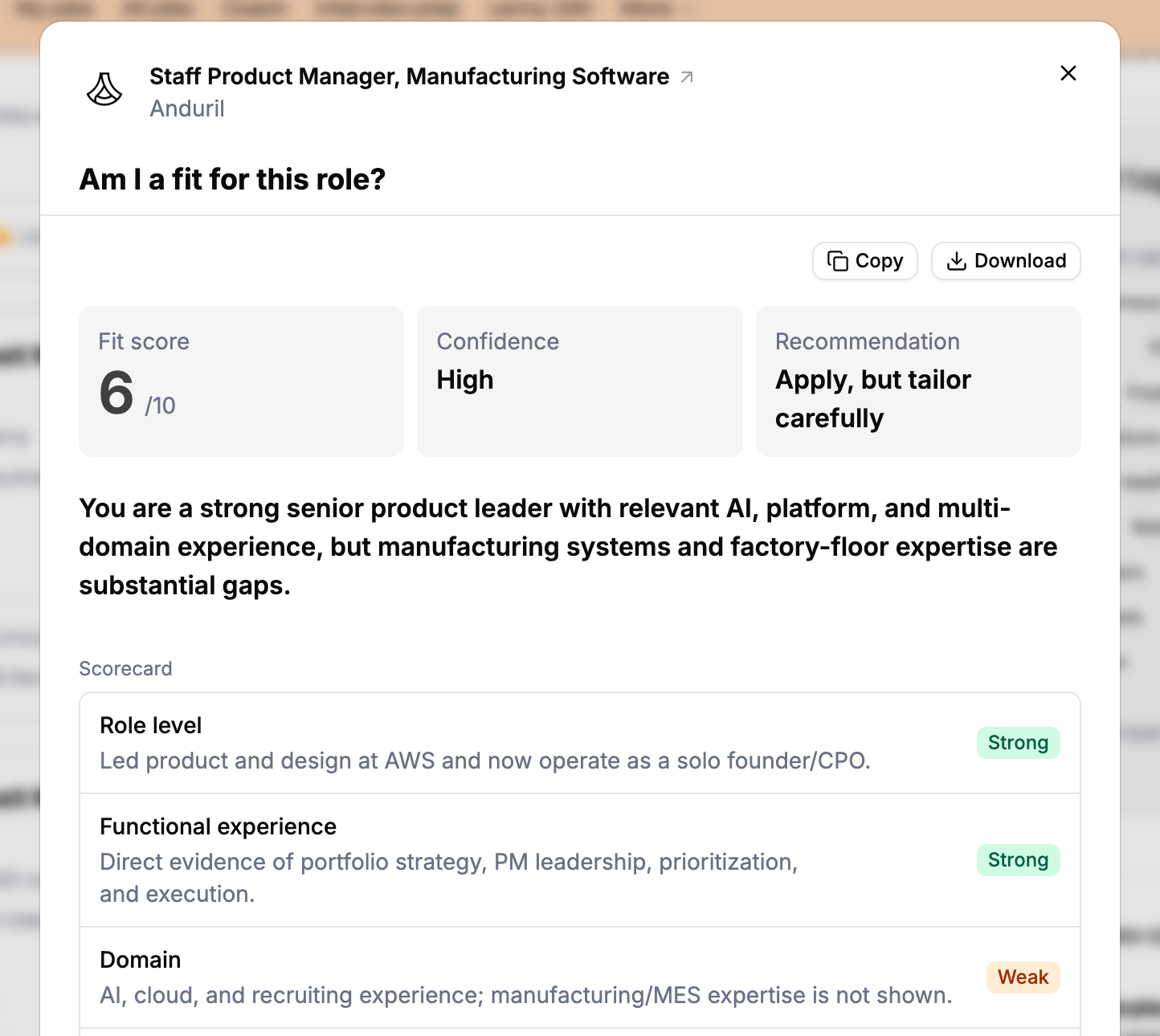The width and height of the screenshot is (1160, 1036).
Task: Open job posting via external arrow icon
Action: click(687, 77)
